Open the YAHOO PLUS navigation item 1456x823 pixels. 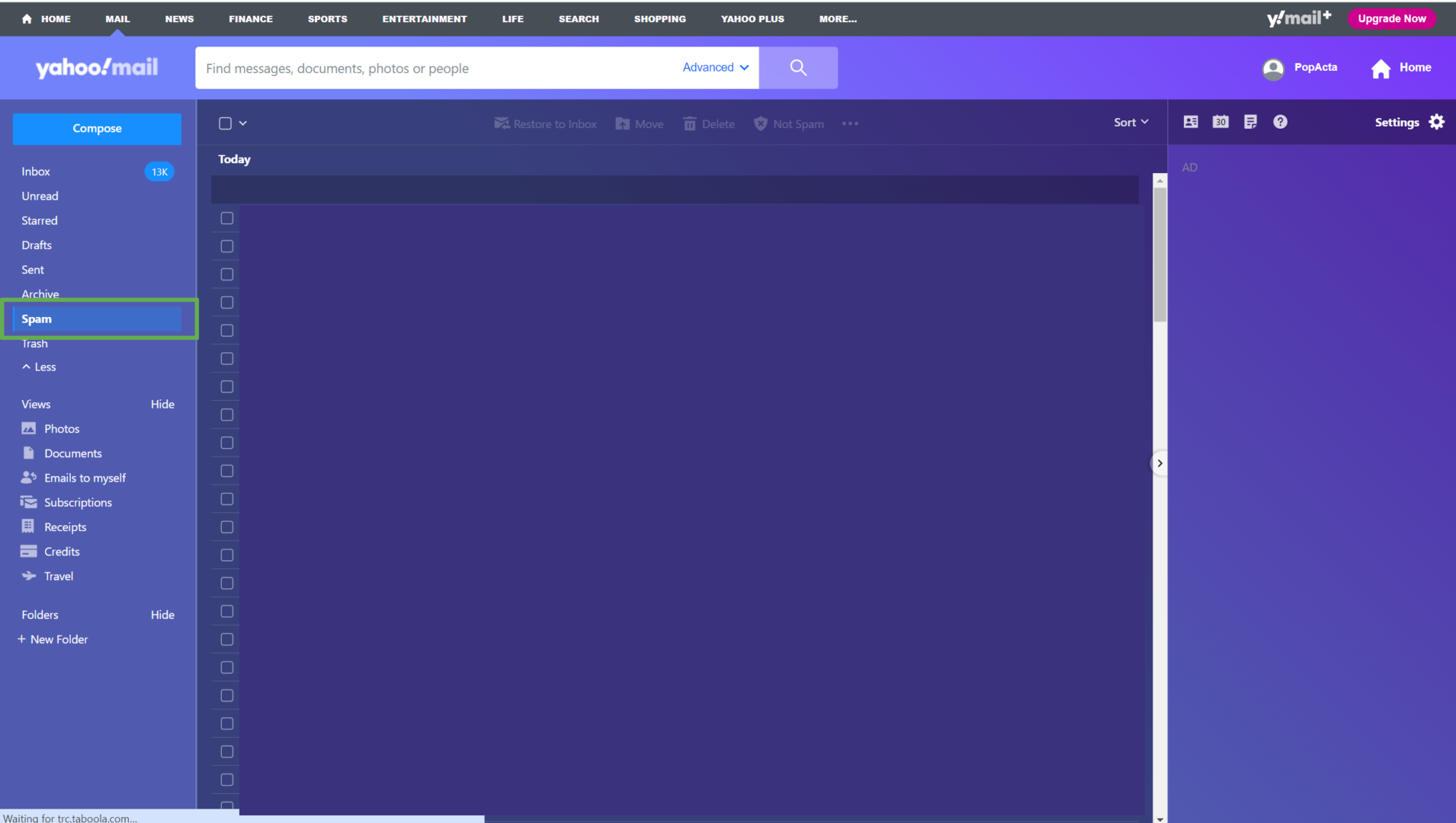752,19
